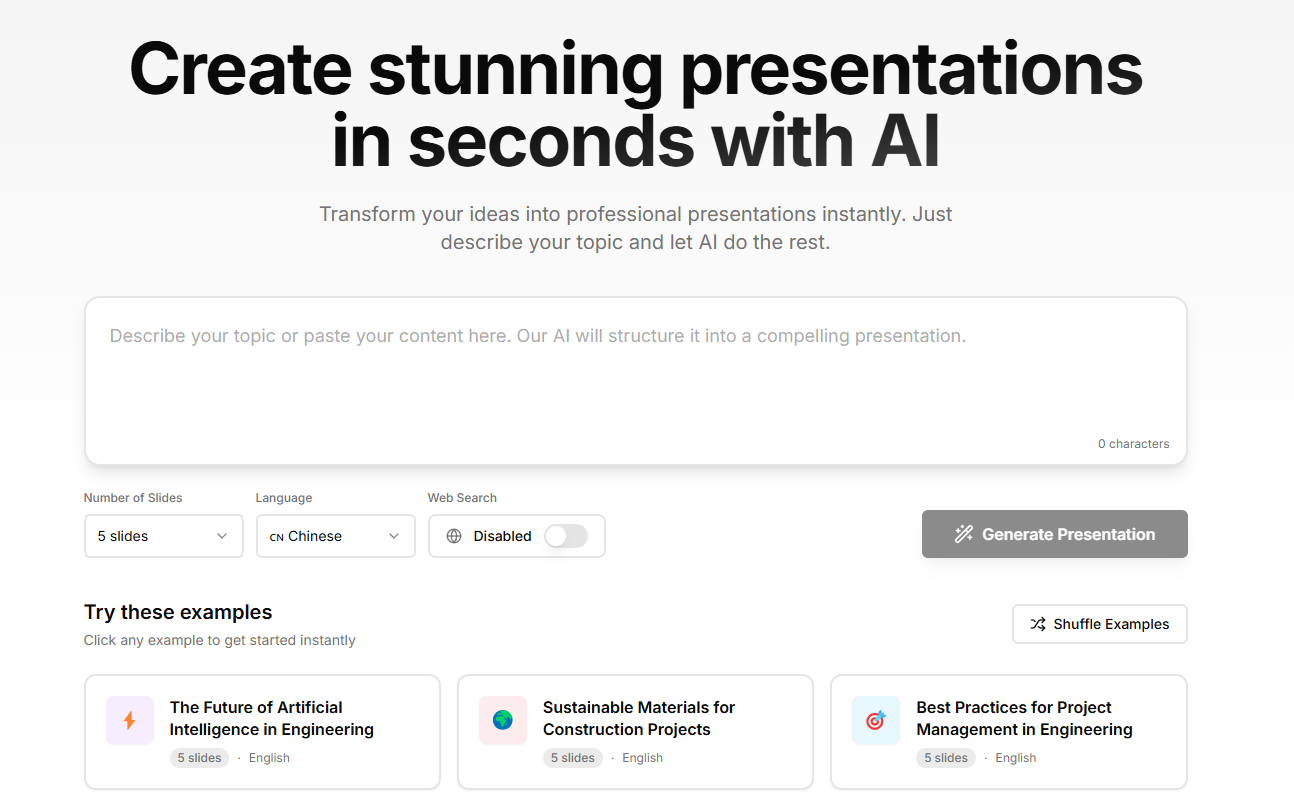Open the Number of Slides dropdown
The height and width of the screenshot is (804, 1294).
click(x=163, y=536)
